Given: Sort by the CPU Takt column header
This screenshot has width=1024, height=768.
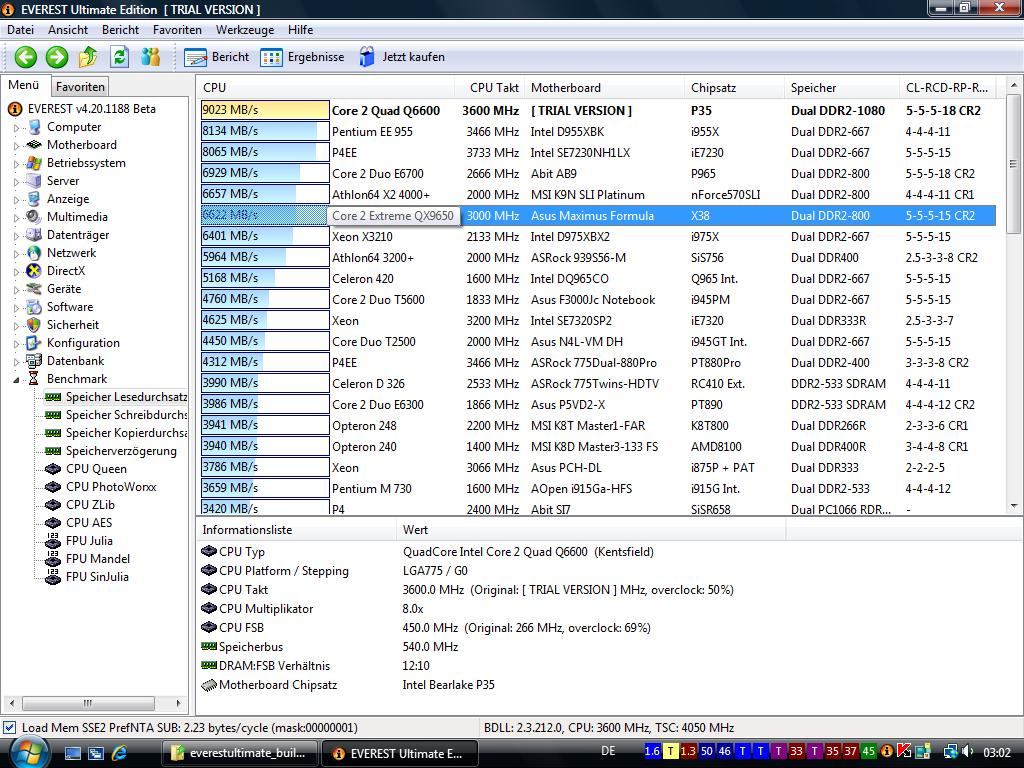Looking at the screenshot, I should [x=490, y=88].
